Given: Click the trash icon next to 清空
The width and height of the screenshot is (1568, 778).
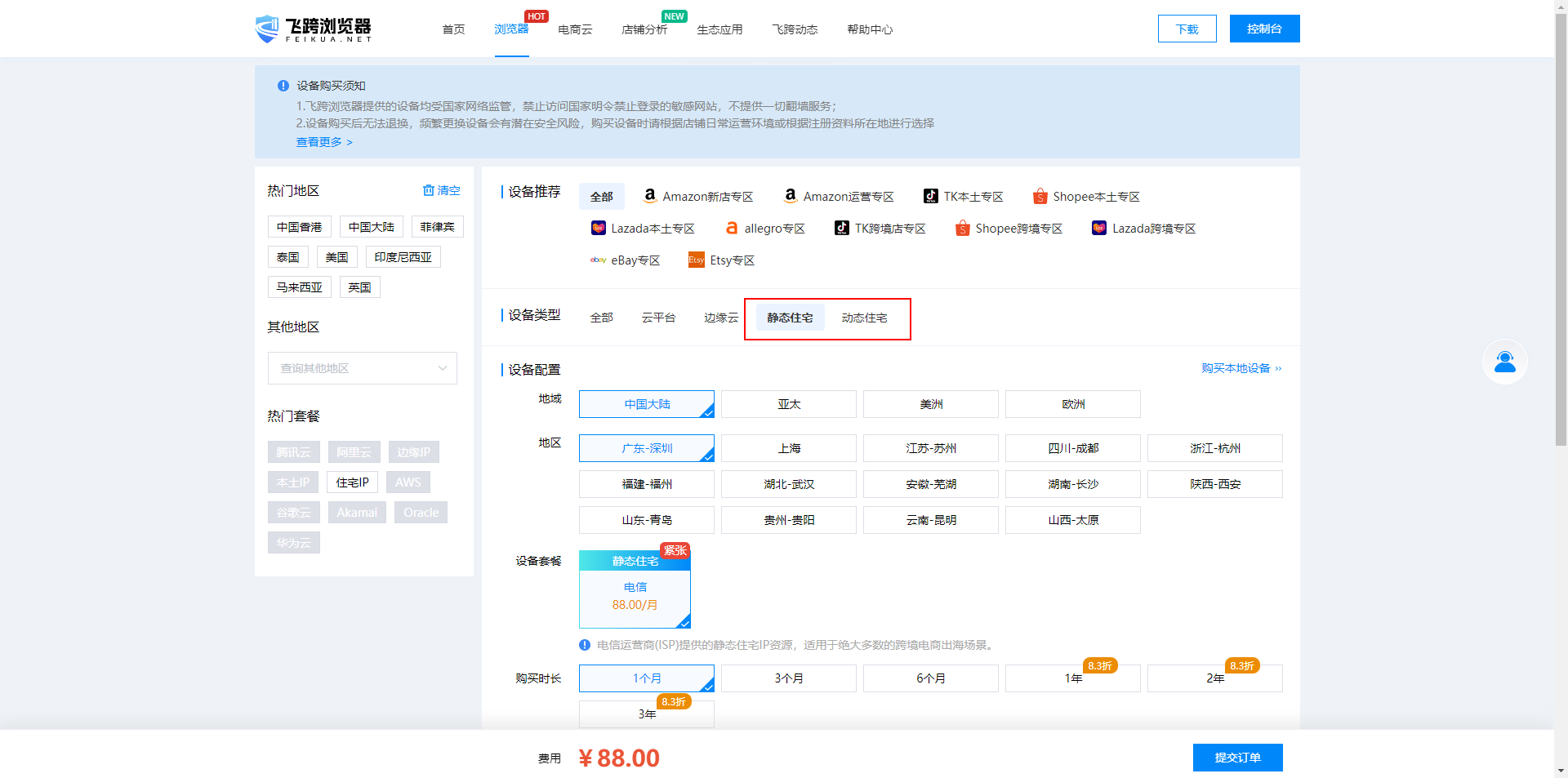Looking at the screenshot, I should pyautogui.click(x=428, y=190).
